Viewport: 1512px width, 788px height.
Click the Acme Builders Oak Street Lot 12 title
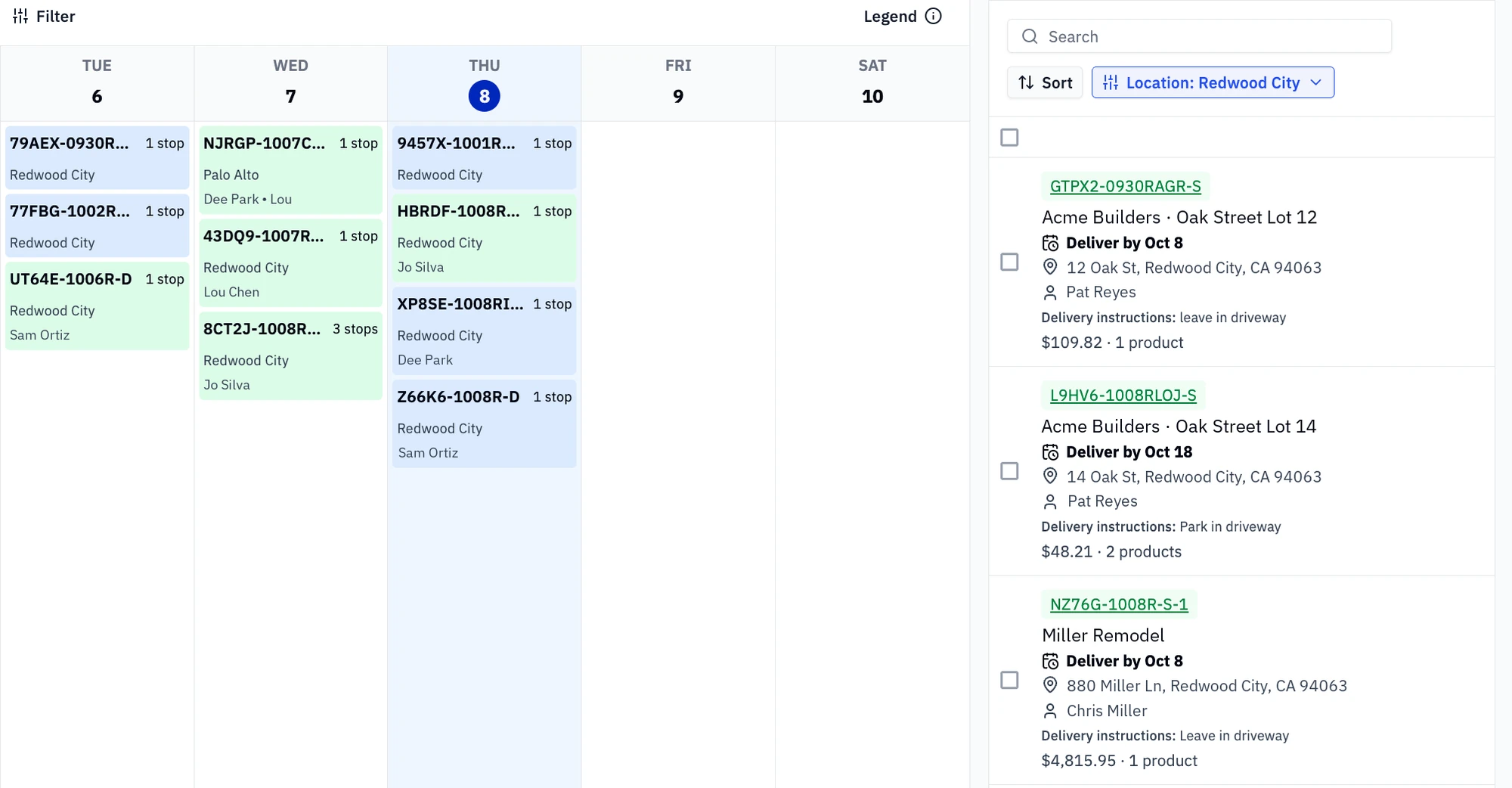[x=1179, y=217]
